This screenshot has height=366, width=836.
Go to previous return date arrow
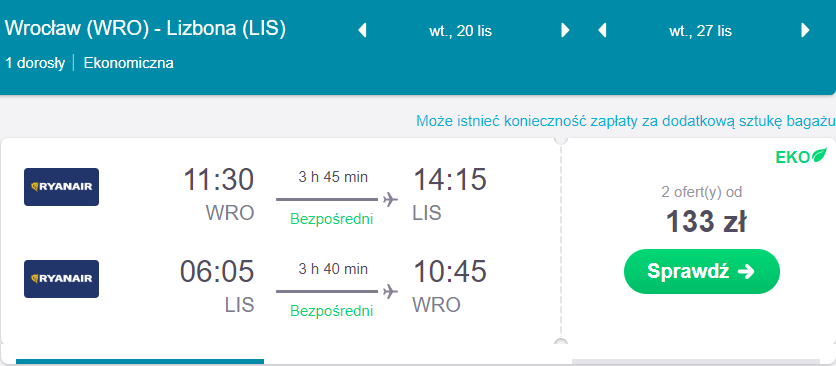[x=602, y=30]
